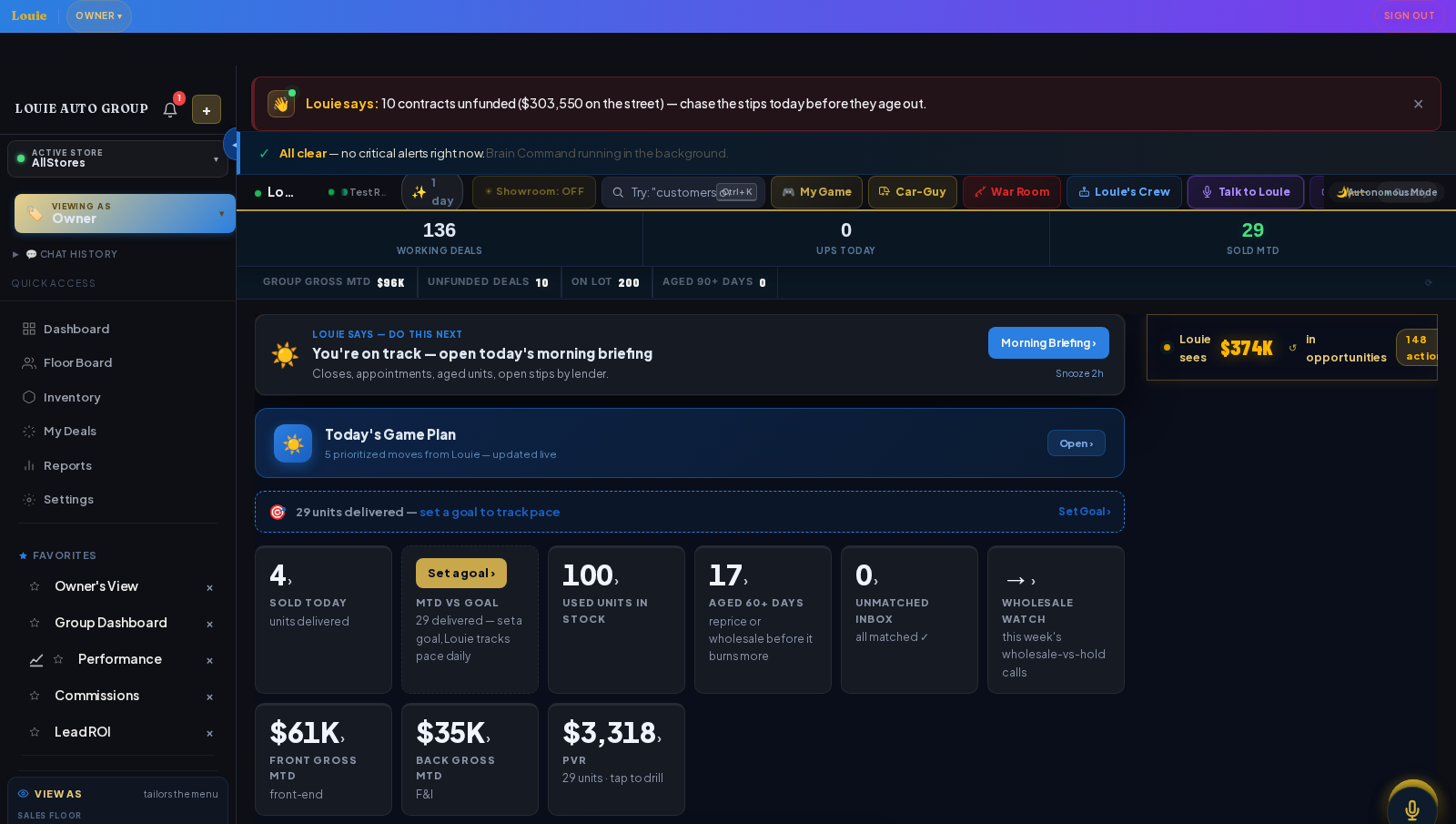
Task: Click the sparkle 1 day streak pill
Action: (432, 192)
